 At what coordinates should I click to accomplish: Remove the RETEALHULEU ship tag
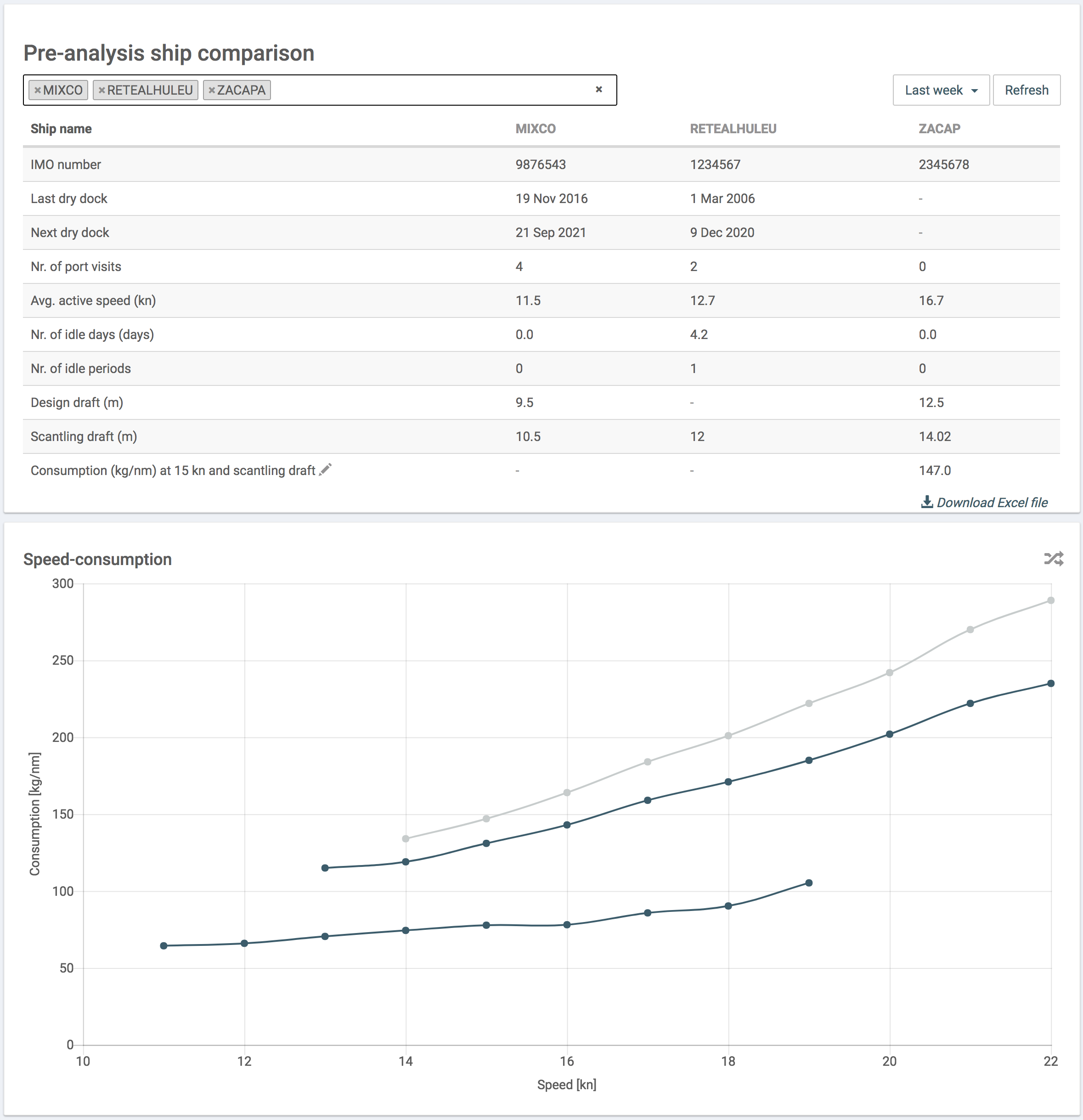pyautogui.click(x=102, y=91)
